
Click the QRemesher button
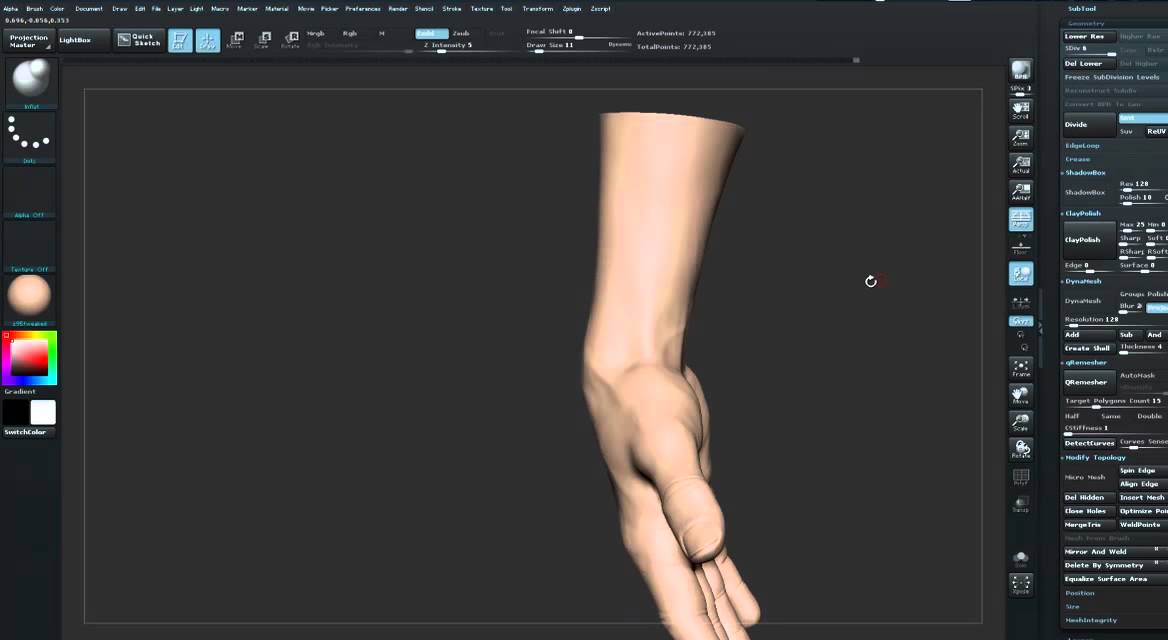click(1089, 382)
